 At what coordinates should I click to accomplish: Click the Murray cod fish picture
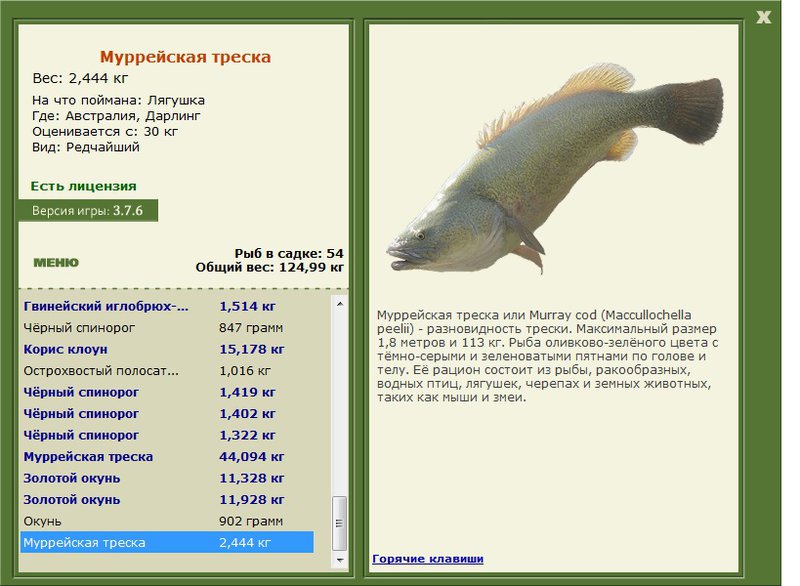click(x=555, y=168)
